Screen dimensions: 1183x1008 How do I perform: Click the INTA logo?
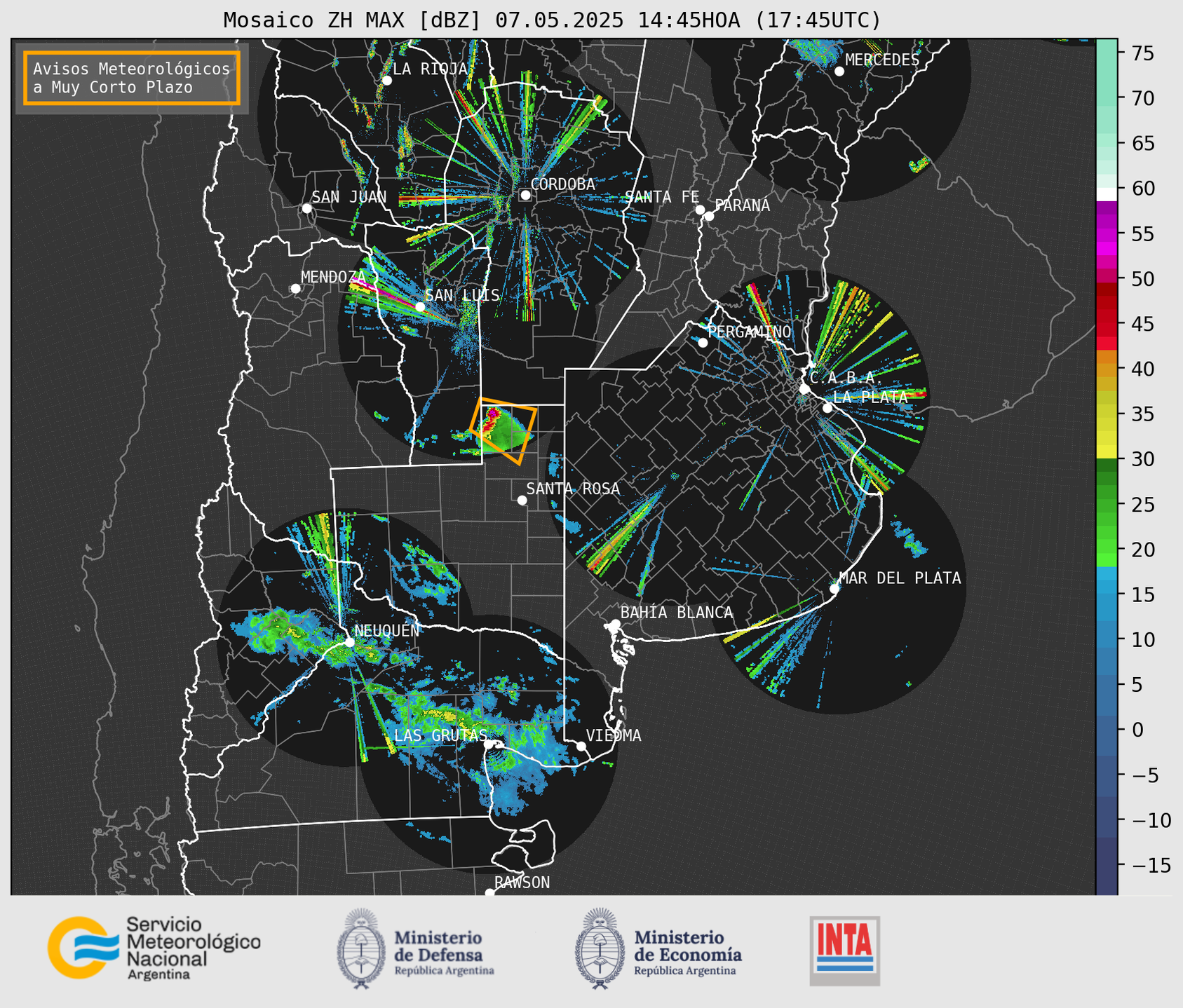pyautogui.click(x=844, y=951)
